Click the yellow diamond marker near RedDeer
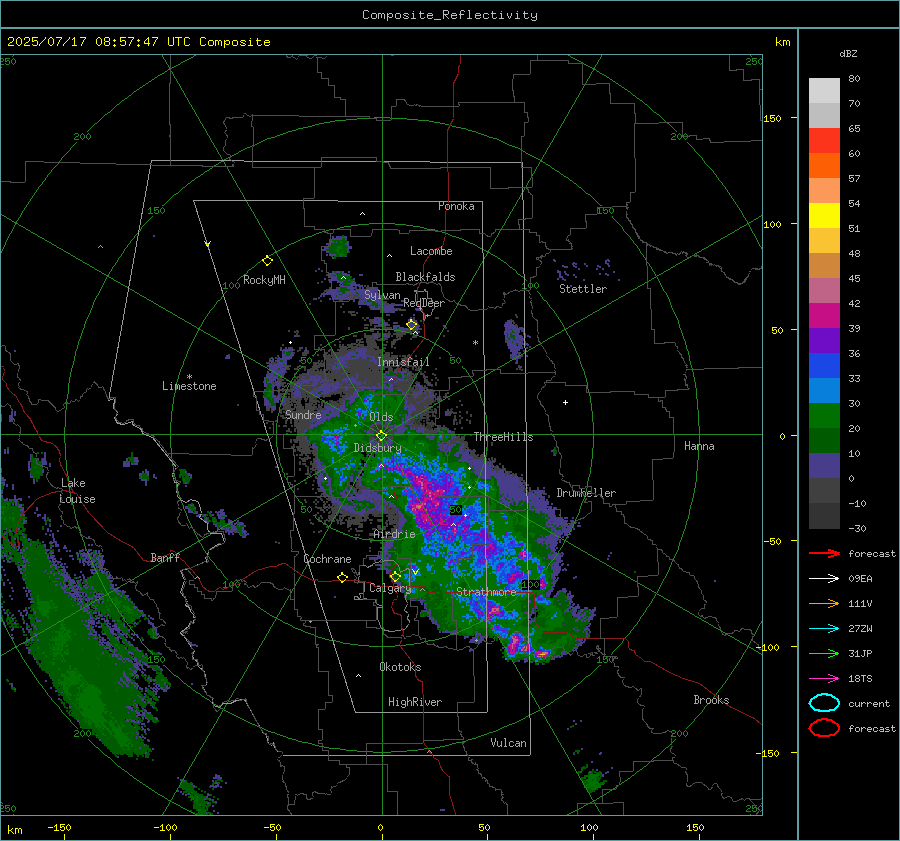Screen dimensions: 900x841 click(x=412, y=325)
